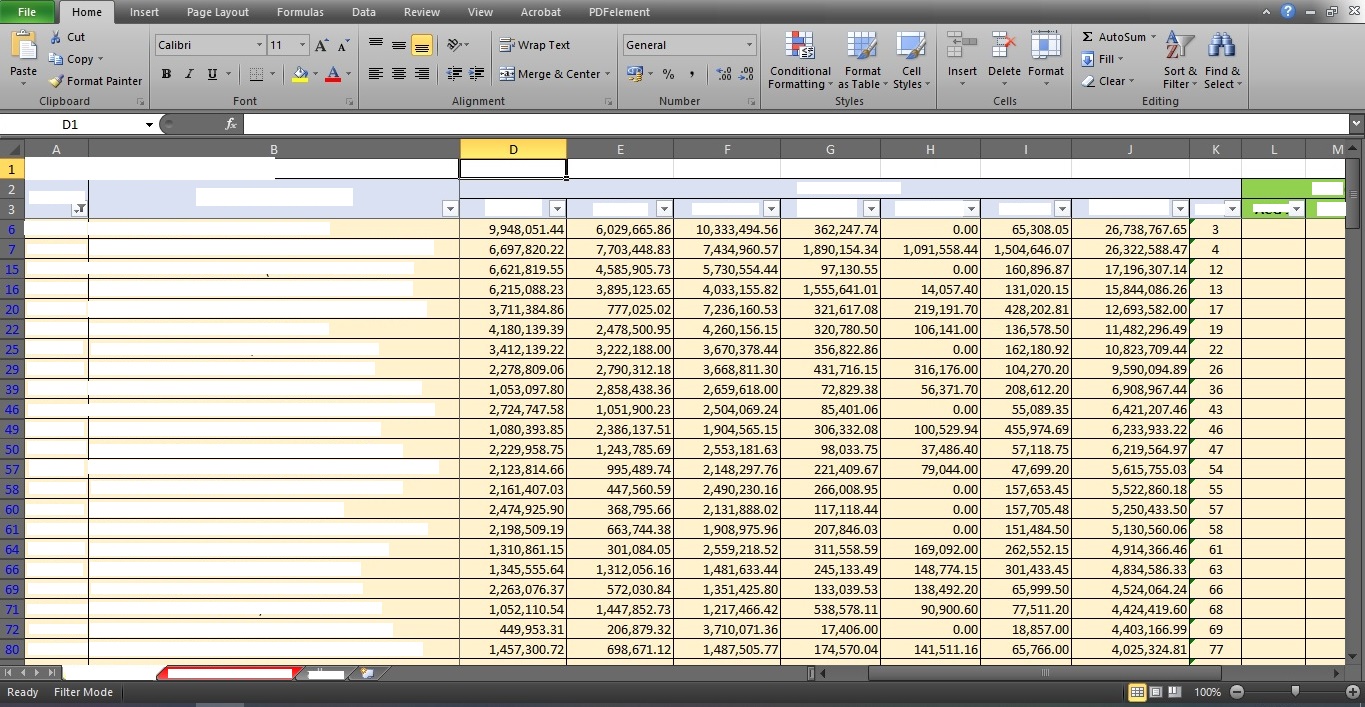
Task: Click the Decrease Indent icon
Action: coord(454,74)
